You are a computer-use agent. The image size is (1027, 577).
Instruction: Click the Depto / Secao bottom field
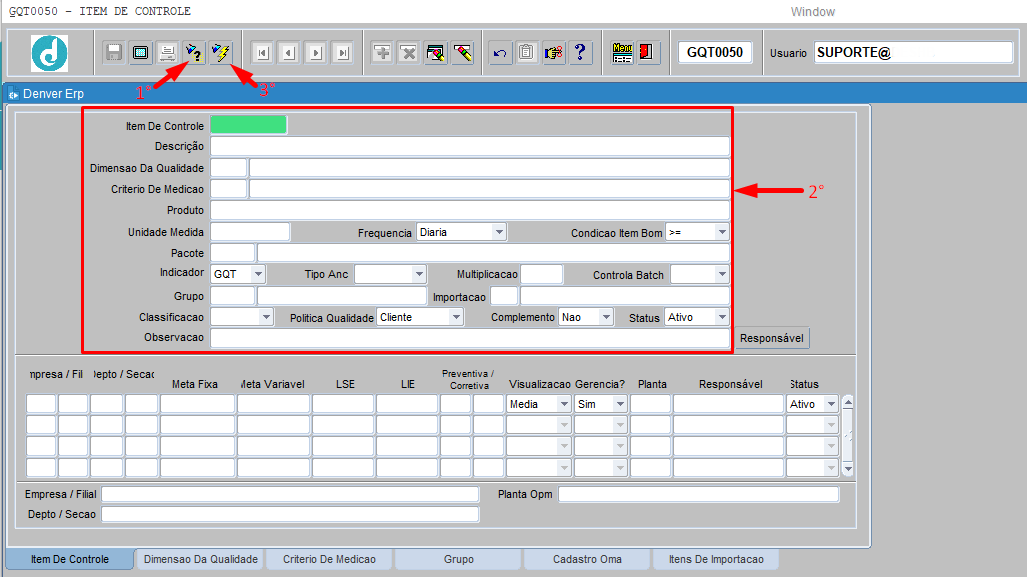click(290, 515)
